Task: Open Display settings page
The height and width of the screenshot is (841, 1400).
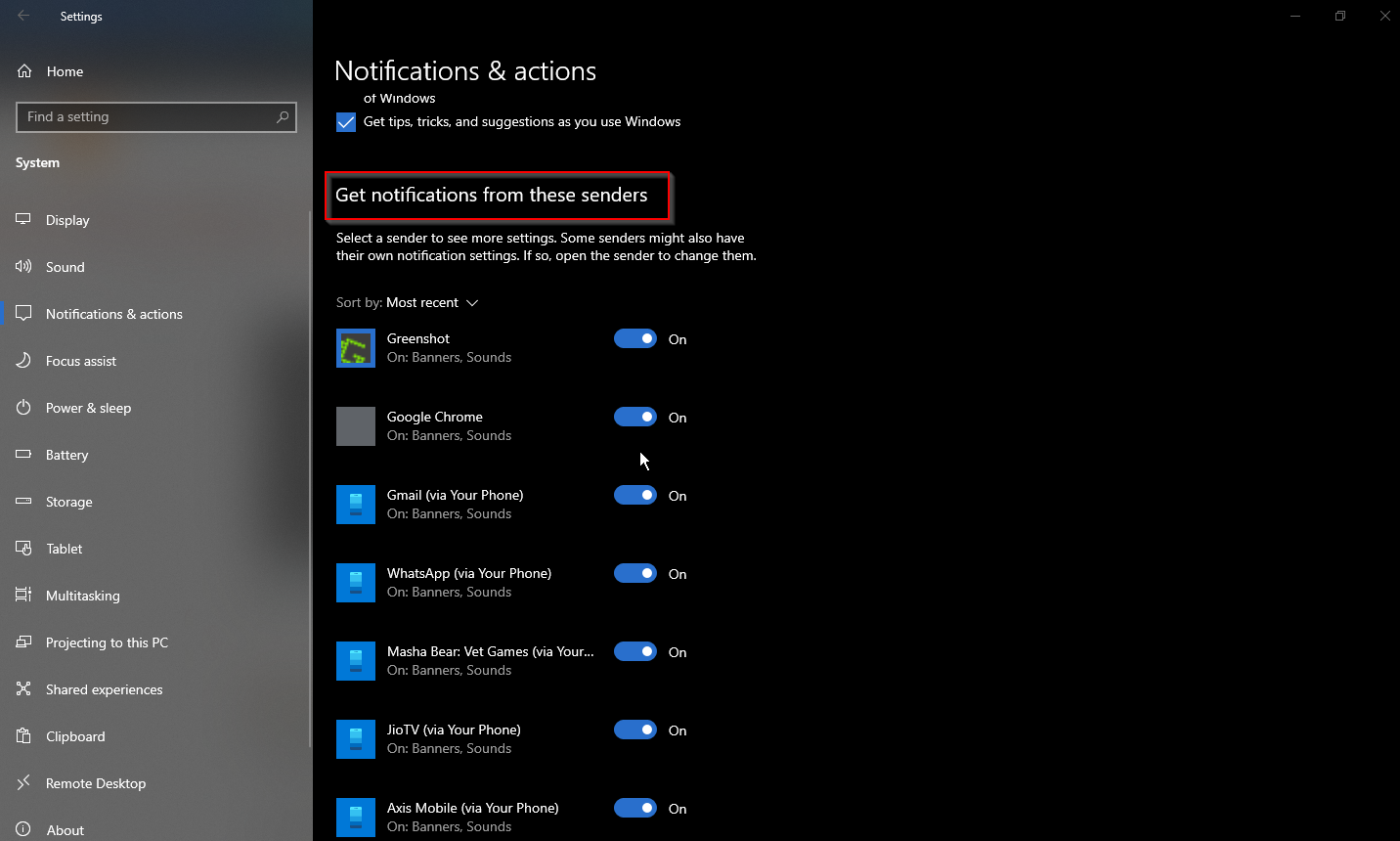Action: 156,220
